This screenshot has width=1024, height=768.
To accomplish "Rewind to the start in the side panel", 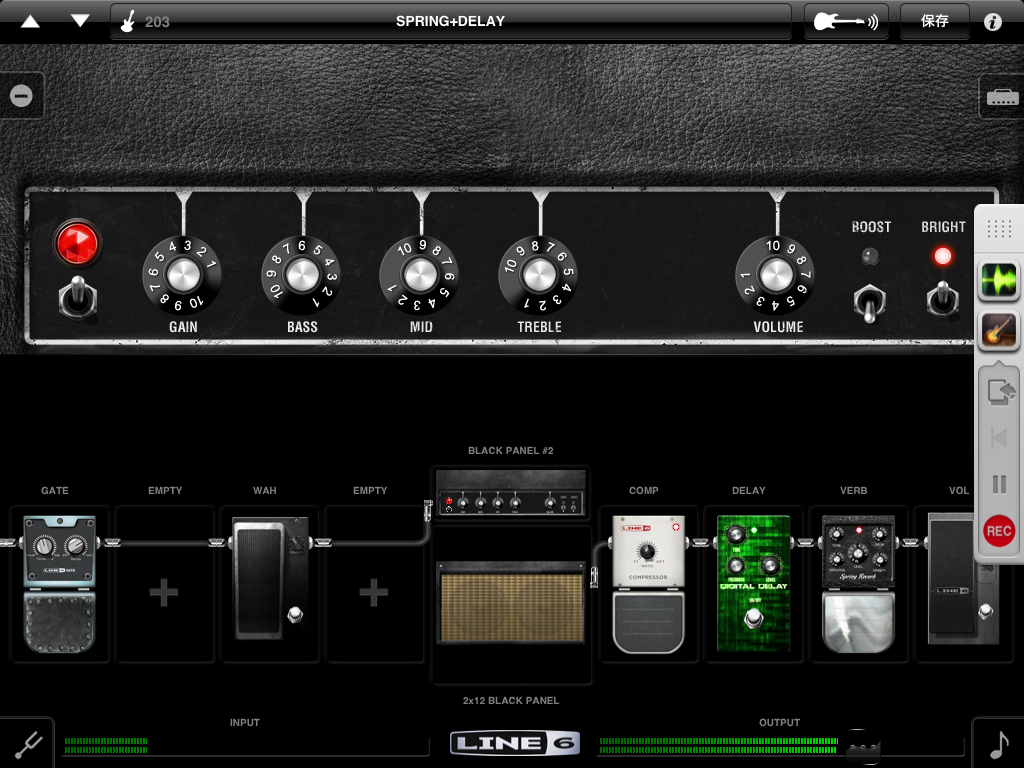I will click(999, 438).
